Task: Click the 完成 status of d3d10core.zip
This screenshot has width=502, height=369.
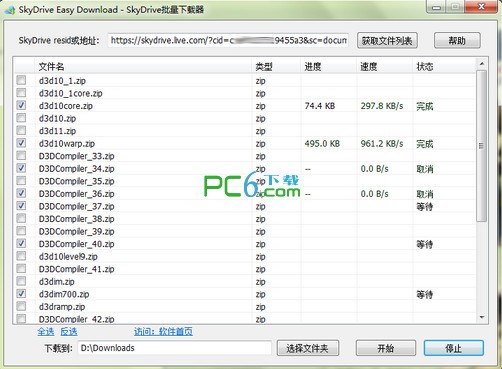Action: [x=425, y=106]
